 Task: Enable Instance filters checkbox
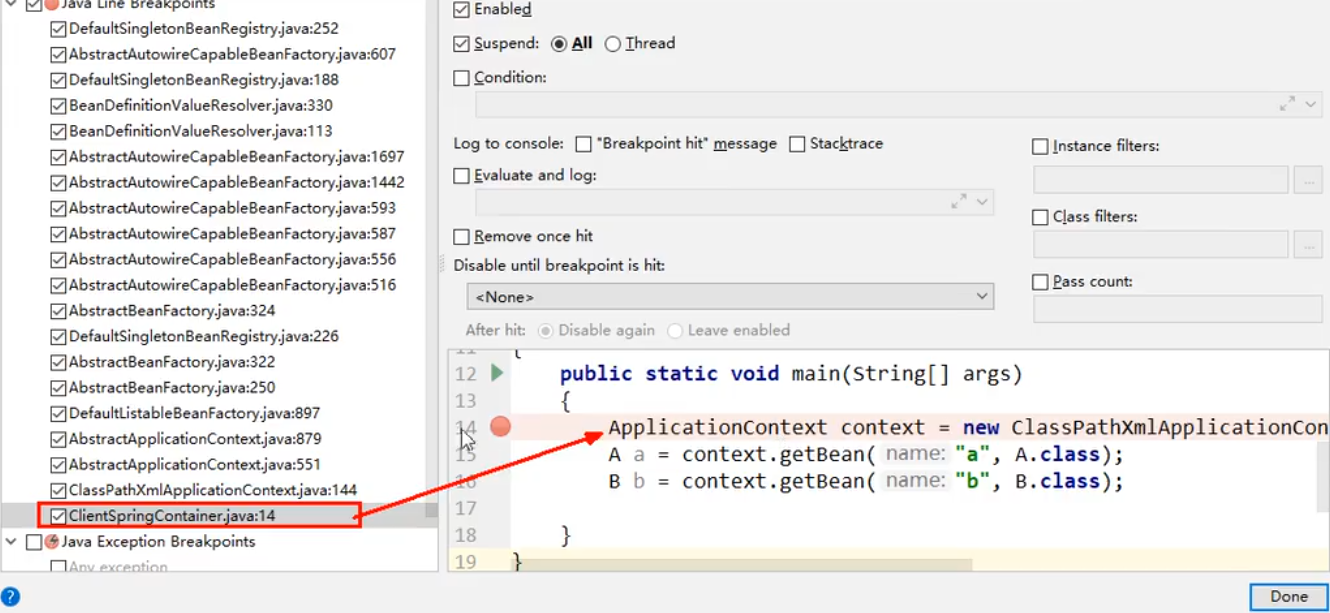1040,147
